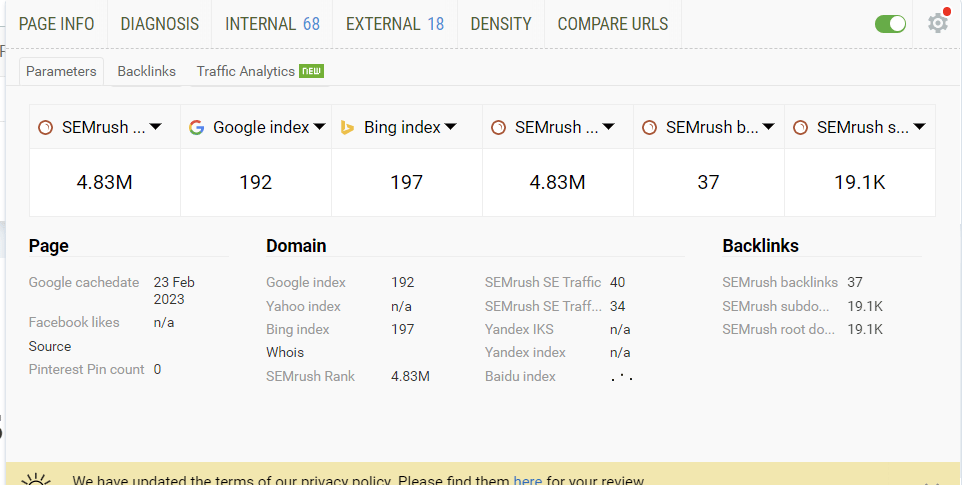Open the Whois link under Domain
This screenshot has width=962, height=485.
[285, 353]
